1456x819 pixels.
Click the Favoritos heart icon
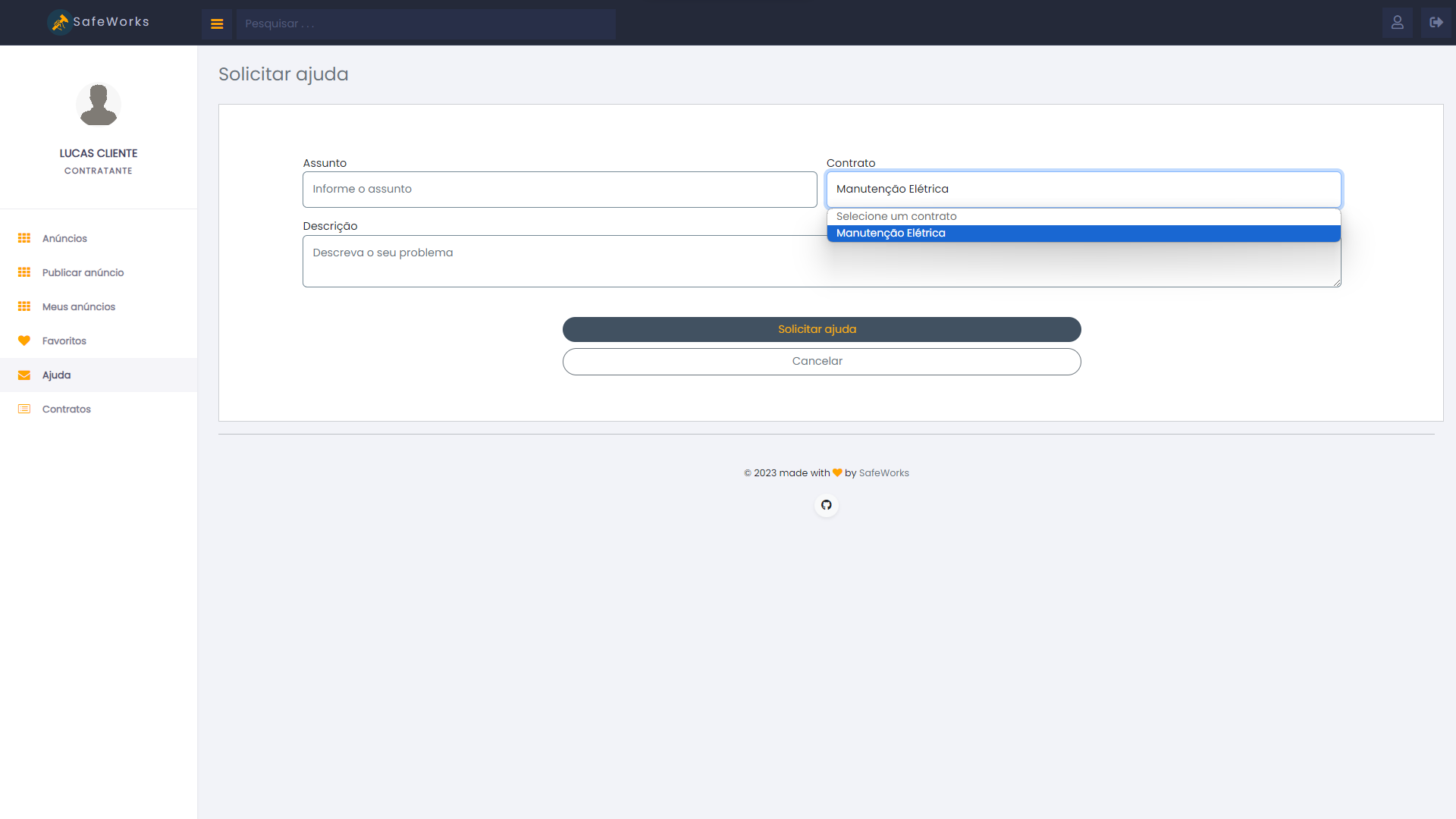point(24,341)
